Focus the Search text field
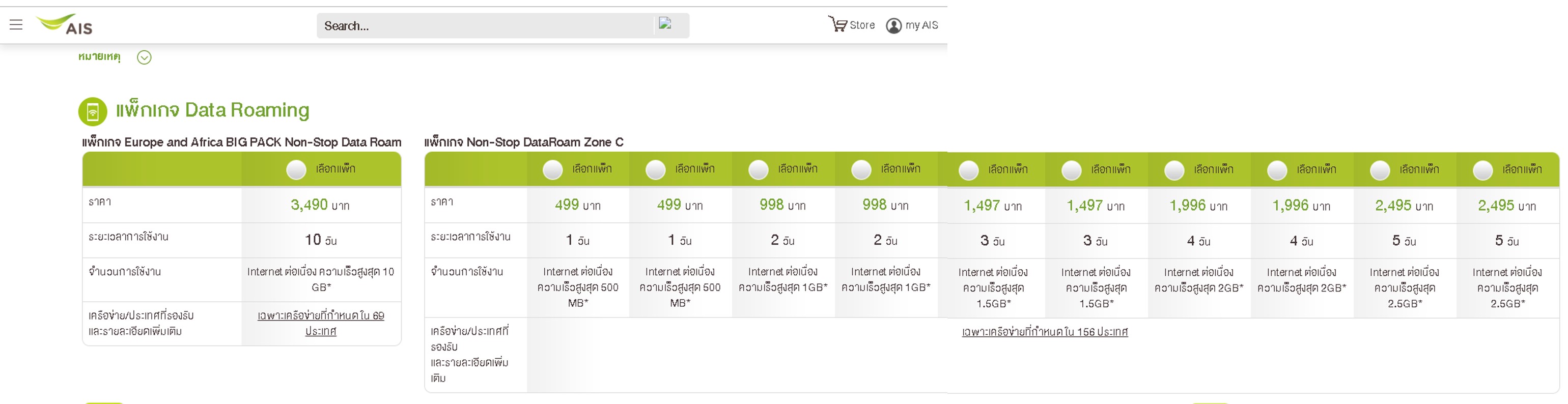 tap(485, 25)
